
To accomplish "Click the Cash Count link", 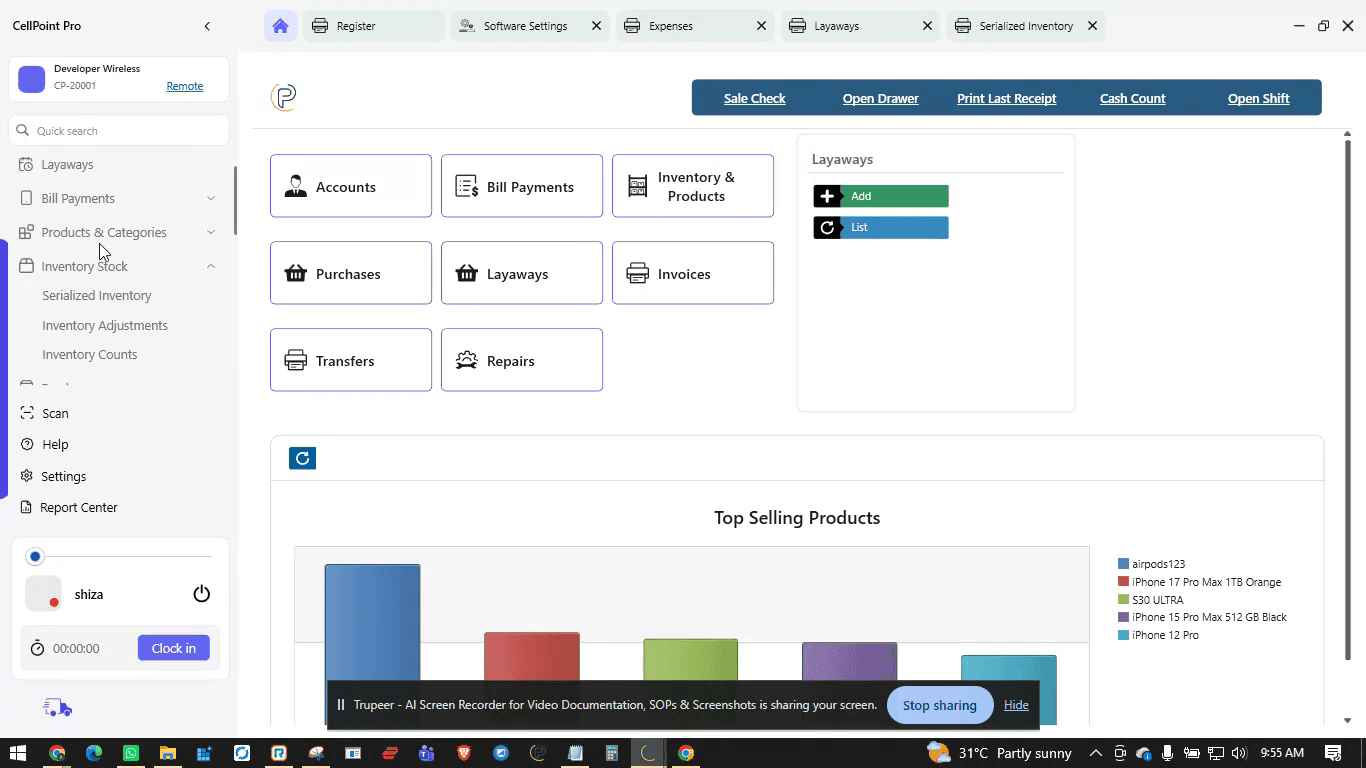I will click(x=1133, y=98).
